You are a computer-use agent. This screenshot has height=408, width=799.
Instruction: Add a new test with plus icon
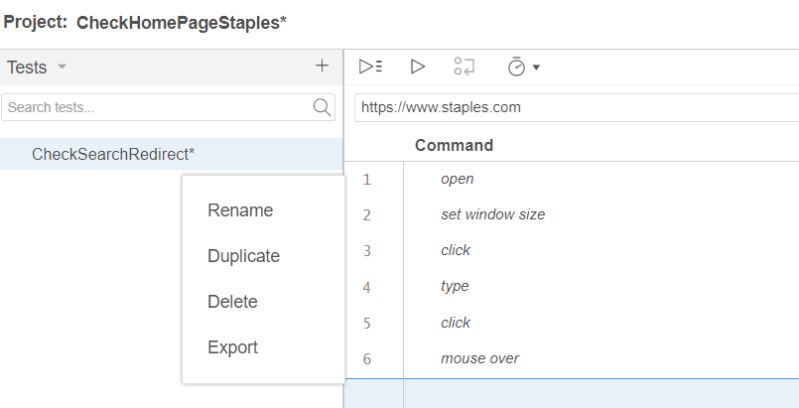pos(322,66)
